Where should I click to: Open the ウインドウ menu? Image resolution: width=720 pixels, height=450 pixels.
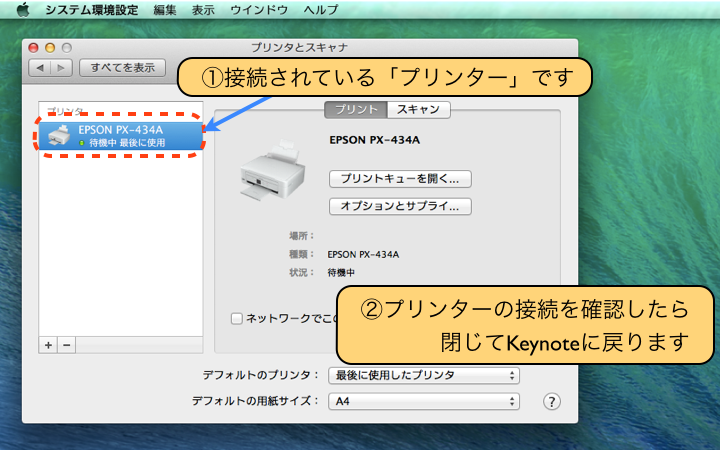259,10
